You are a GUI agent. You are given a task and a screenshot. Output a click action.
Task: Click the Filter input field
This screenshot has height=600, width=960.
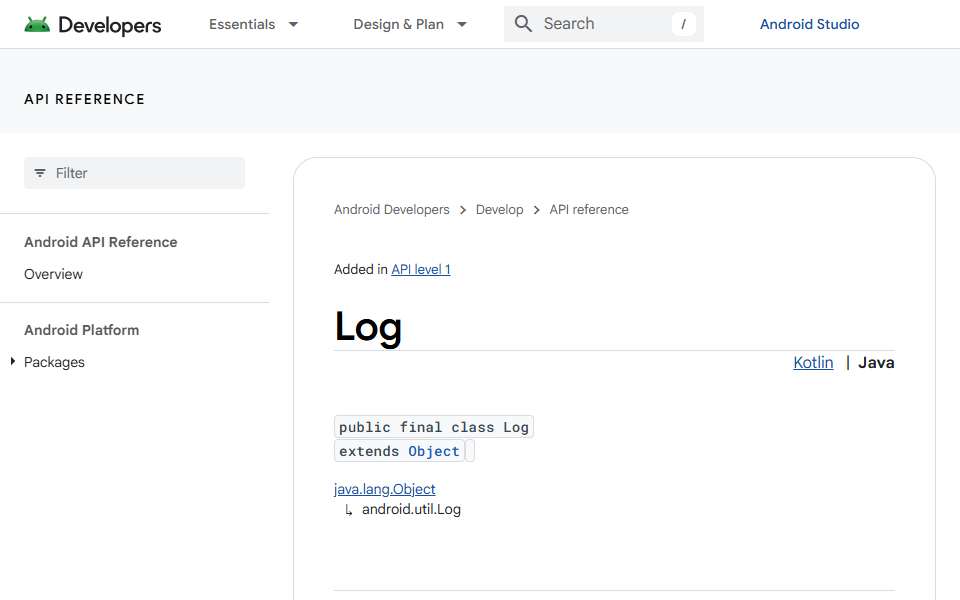point(134,173)
